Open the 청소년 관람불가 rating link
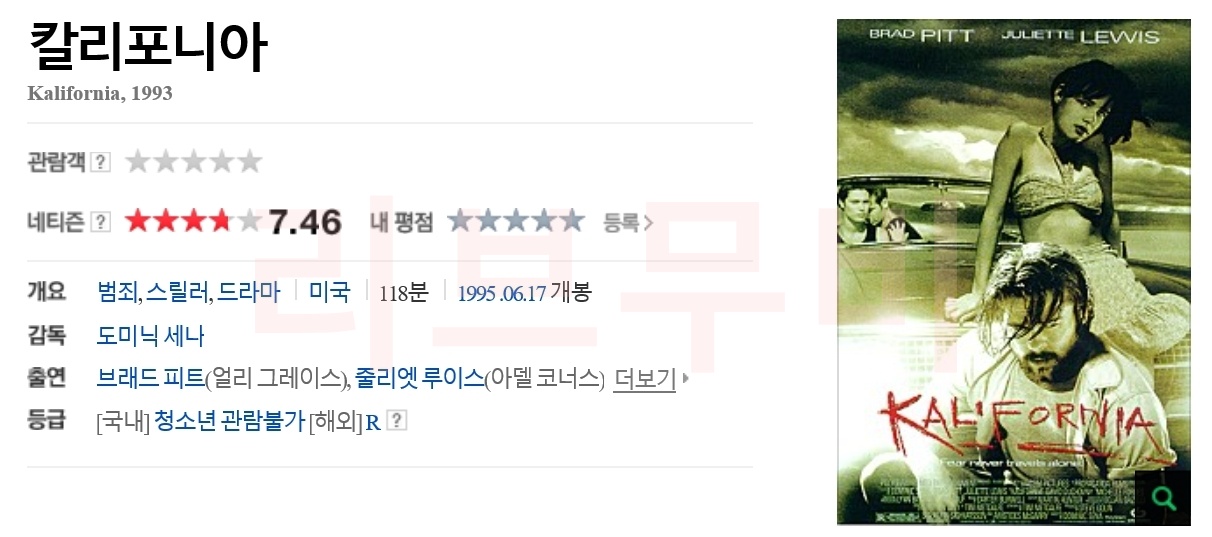Image resolution: width=1212 pixels, height=537 pixels. (x=229, y=421)
